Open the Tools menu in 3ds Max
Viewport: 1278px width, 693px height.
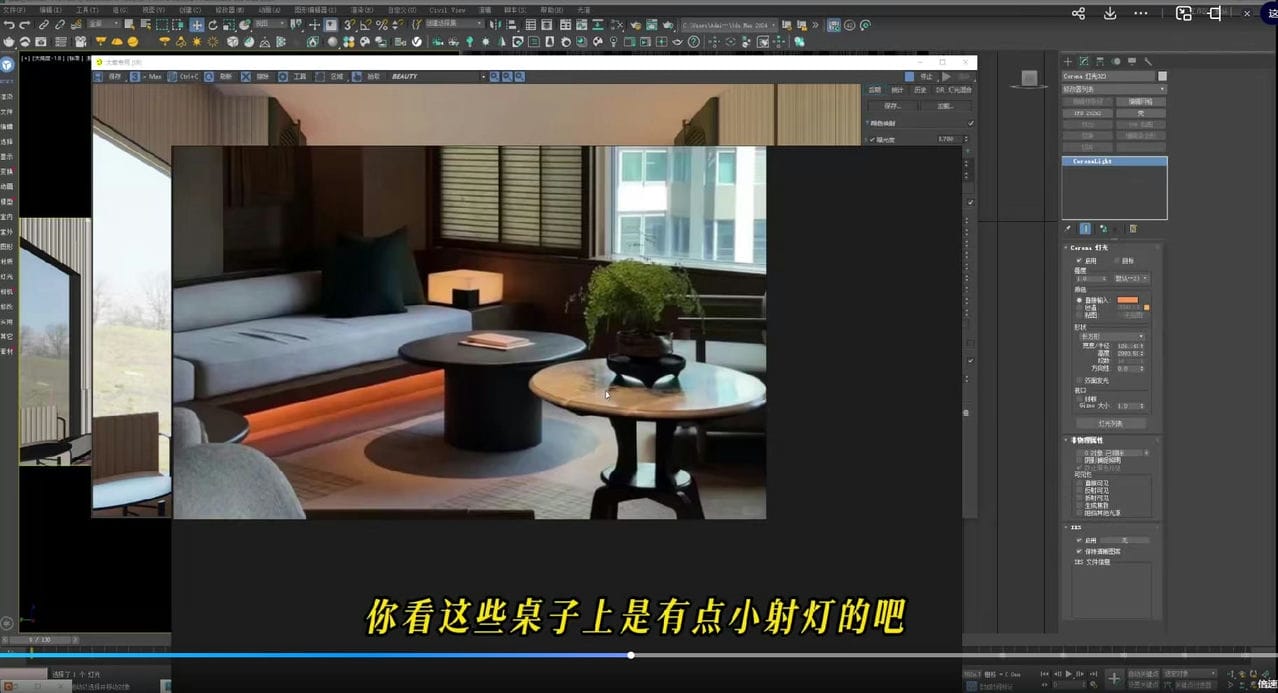pyautogui.click(x=87, y=9)
